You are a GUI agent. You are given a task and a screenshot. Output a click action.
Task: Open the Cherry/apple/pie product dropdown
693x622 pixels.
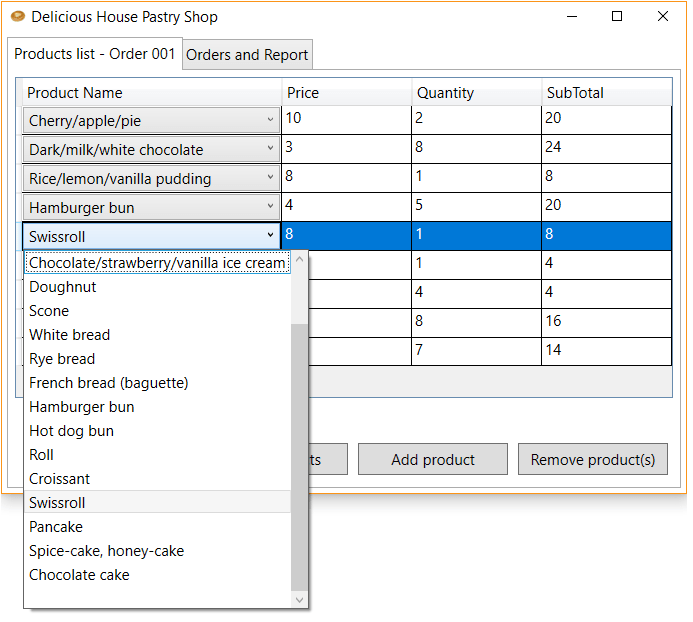pos(270,121)
